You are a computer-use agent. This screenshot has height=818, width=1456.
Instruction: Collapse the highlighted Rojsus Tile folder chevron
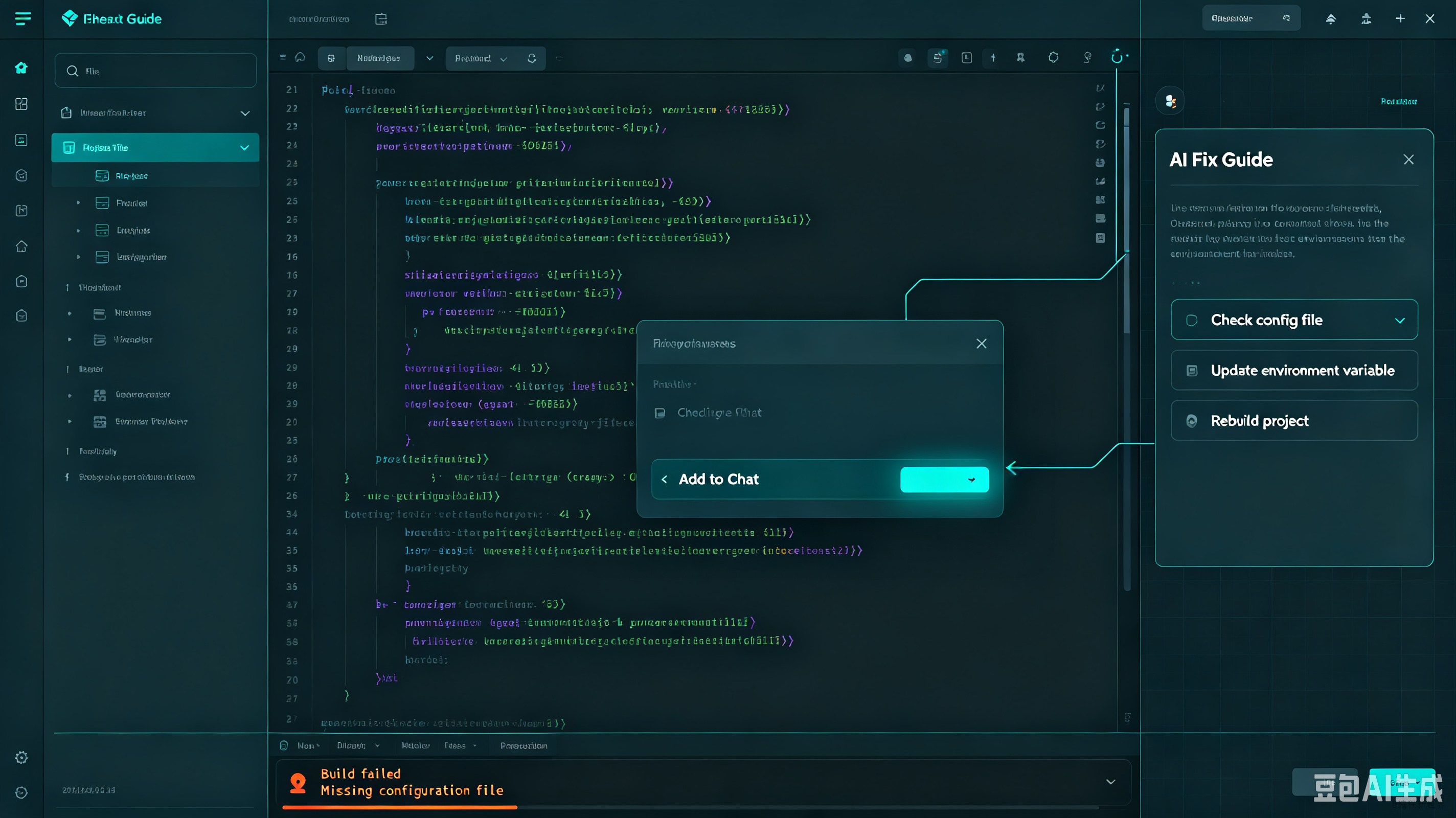(x=245, y=148)
